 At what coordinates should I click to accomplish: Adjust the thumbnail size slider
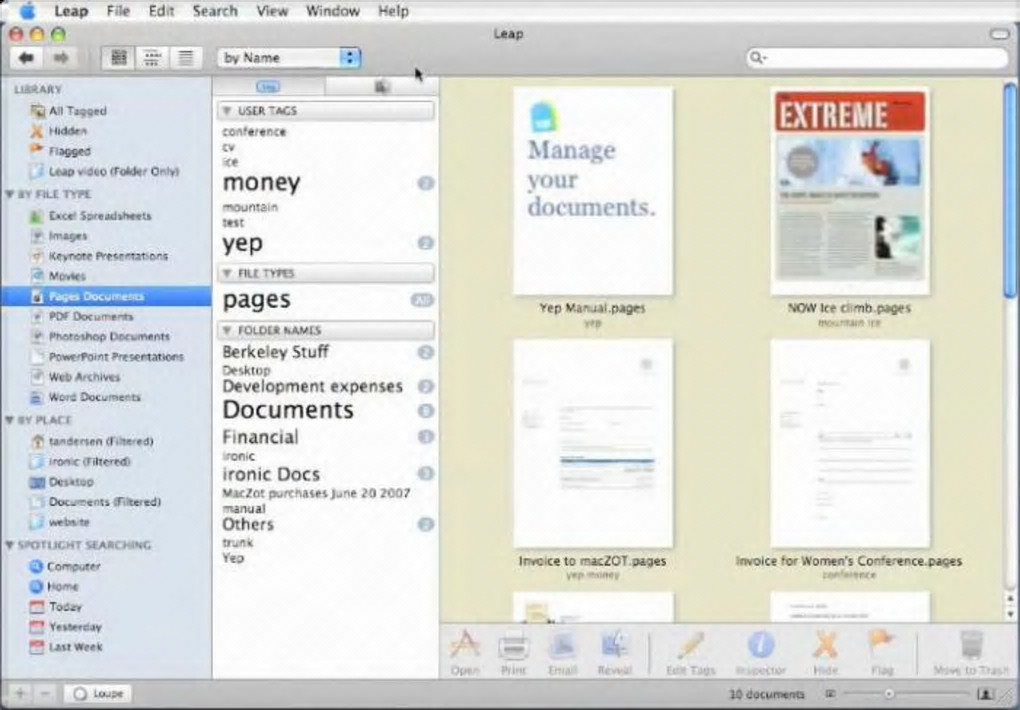coord(889,694)
